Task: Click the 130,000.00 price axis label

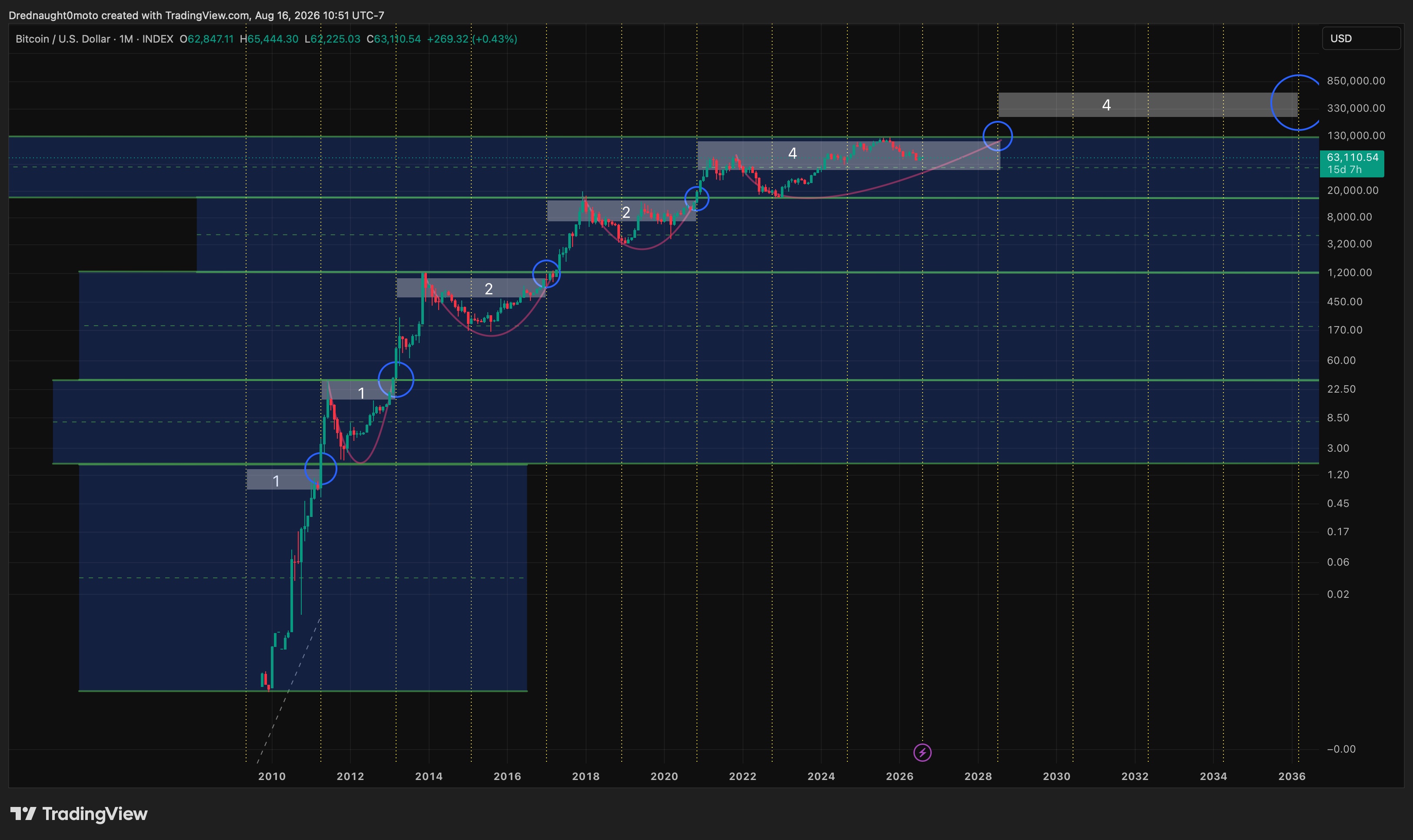Action: pyautogui.click(x=1356, y=135)
